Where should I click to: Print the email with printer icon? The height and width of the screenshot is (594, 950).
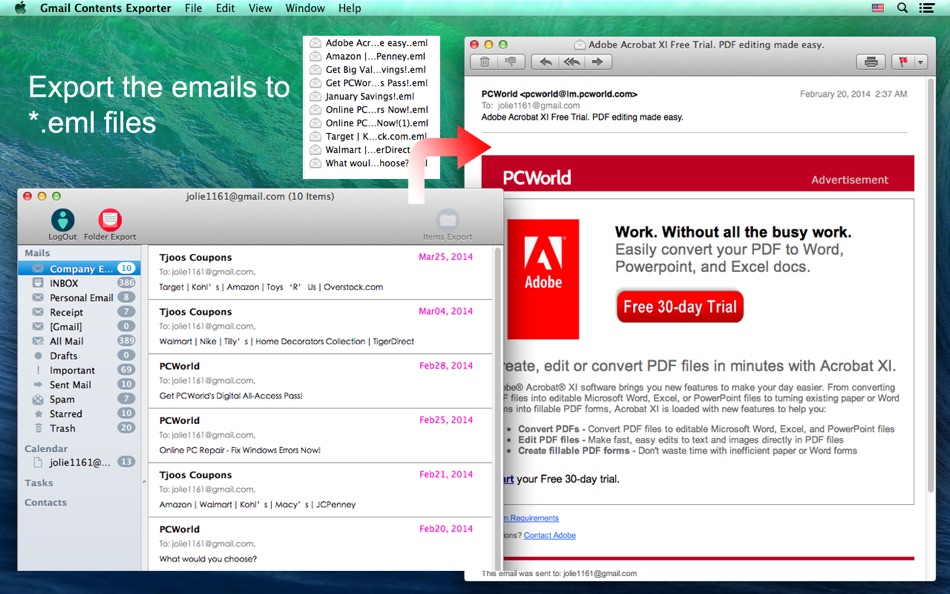[x=871, y=62]
